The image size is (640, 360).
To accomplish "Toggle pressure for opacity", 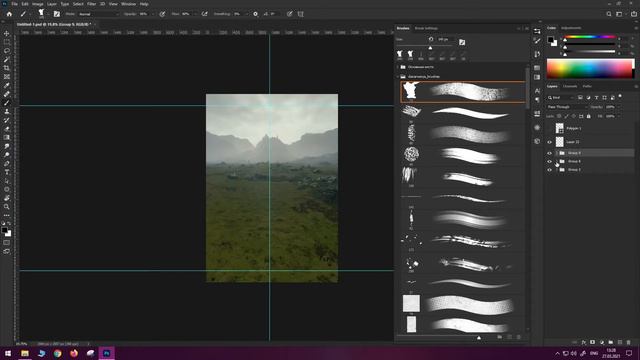I will (x=162, y=14).
